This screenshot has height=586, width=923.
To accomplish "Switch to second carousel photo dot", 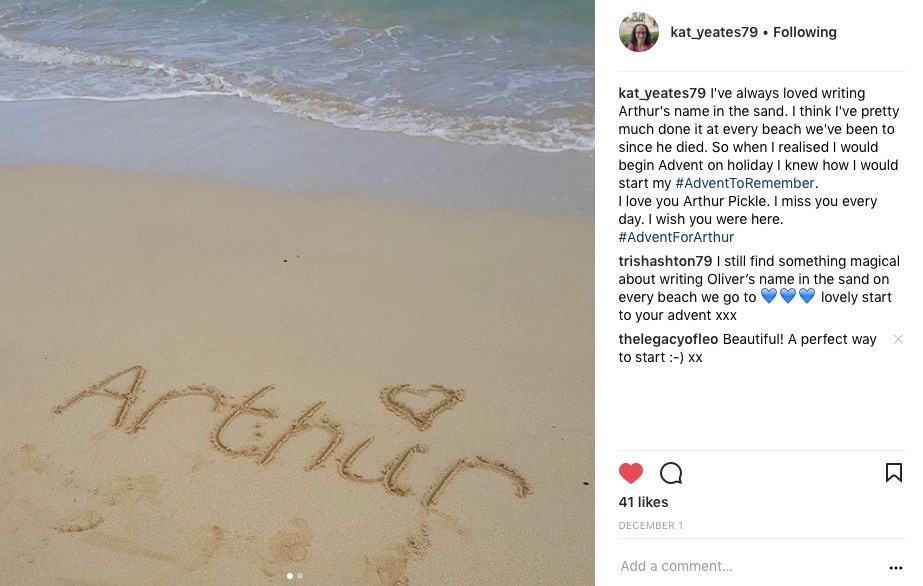I will click(x=300, y=576).
